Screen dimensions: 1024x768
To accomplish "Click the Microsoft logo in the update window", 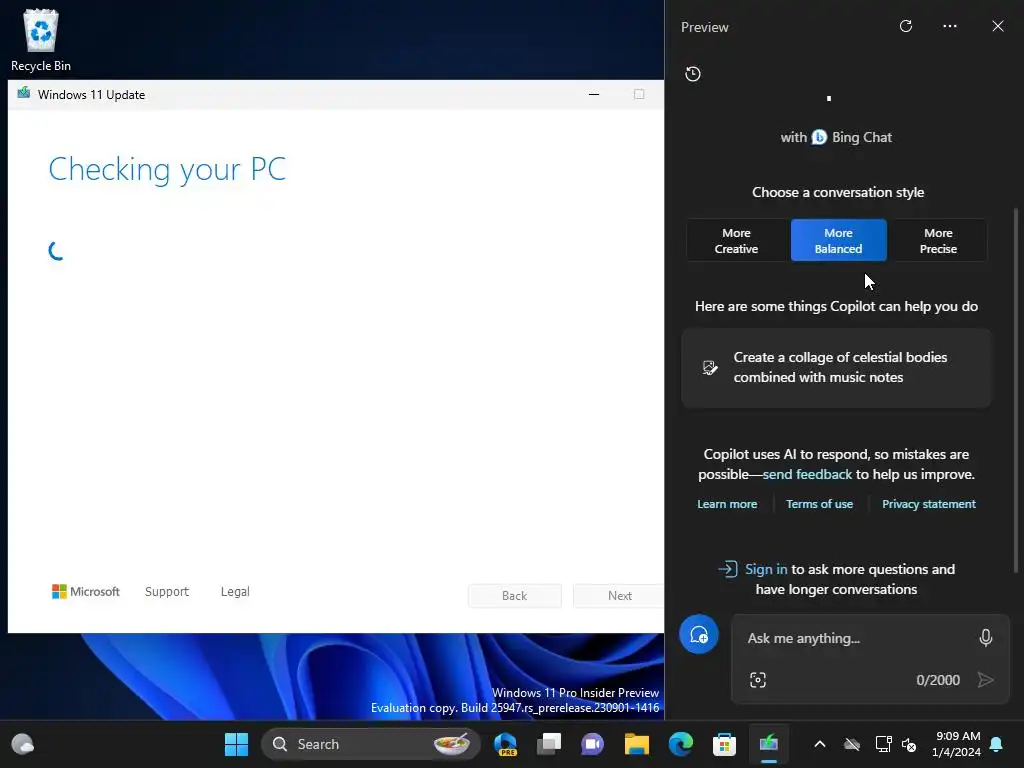I will pos(86,592).
